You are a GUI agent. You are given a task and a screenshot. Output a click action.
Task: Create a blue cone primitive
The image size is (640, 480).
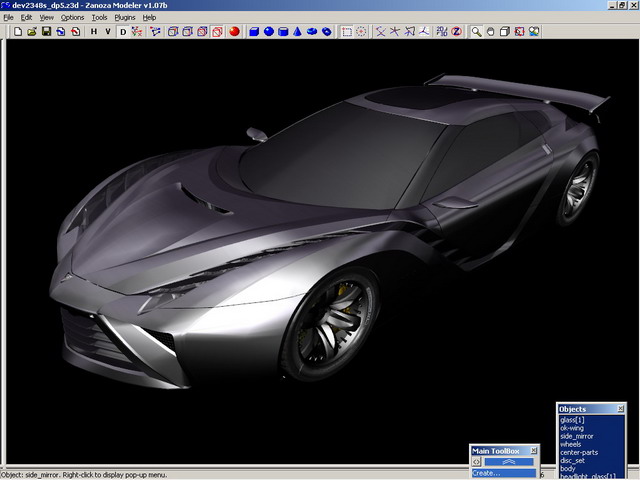(298, 32)
